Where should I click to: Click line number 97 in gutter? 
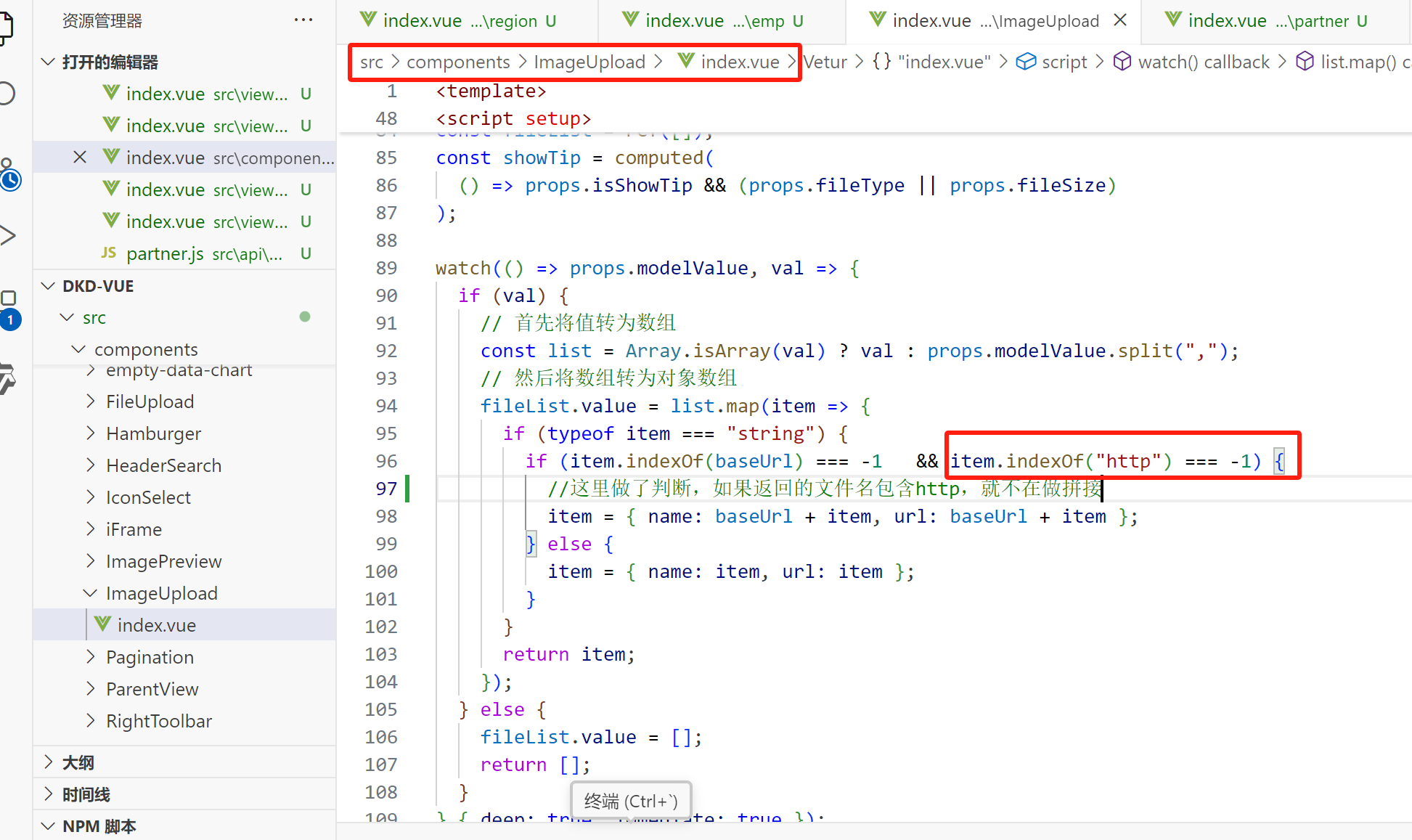(x=386, y=489)
